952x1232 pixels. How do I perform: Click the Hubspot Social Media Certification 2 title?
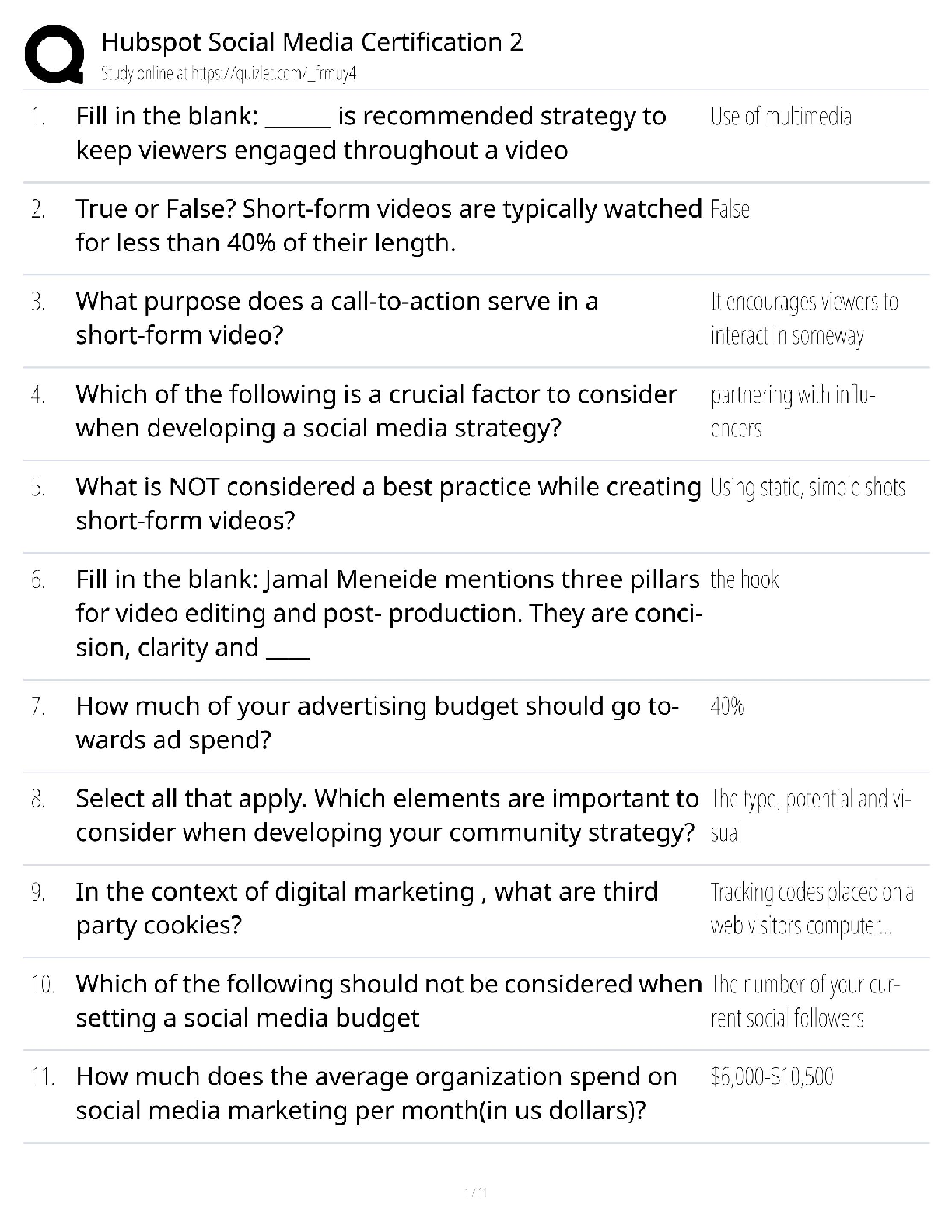[x=312, y=42]
